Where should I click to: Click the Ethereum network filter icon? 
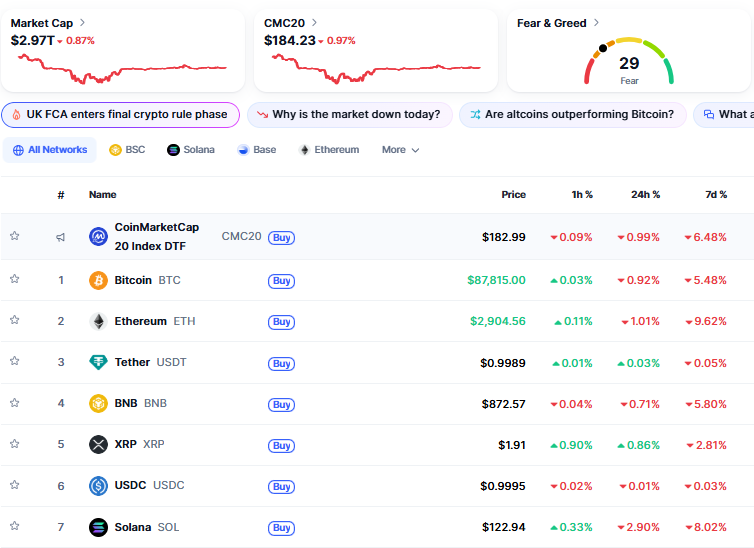tap(304, 150)
